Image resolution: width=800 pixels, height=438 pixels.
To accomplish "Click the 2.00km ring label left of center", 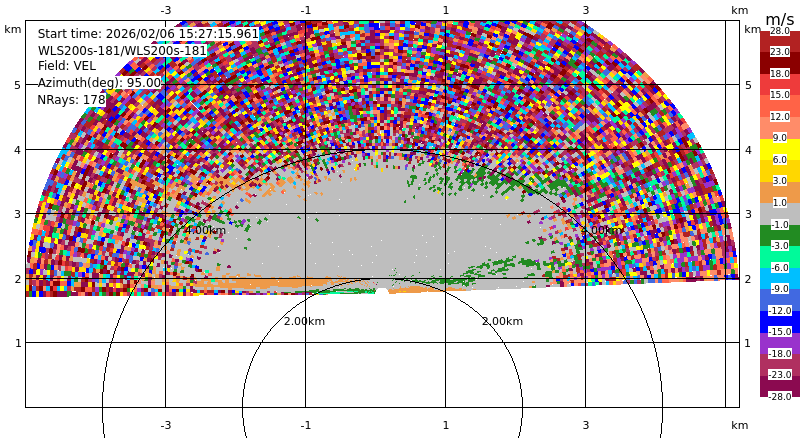I will coord(304,321).
